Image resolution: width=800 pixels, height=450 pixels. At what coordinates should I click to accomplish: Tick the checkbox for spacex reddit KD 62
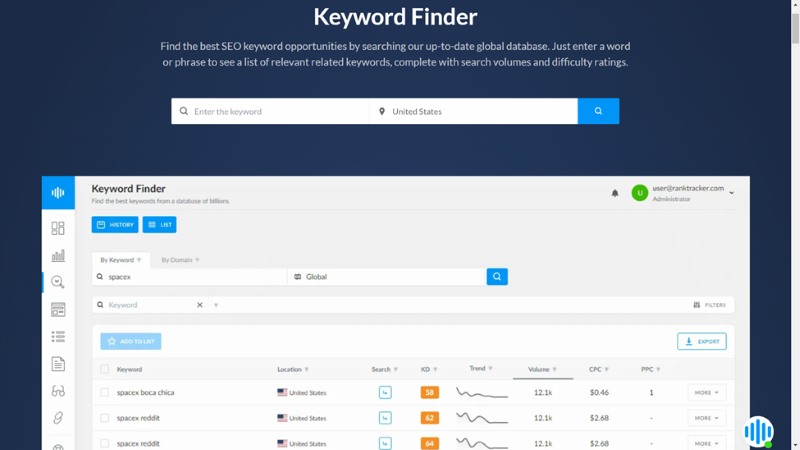pos(105,418)
